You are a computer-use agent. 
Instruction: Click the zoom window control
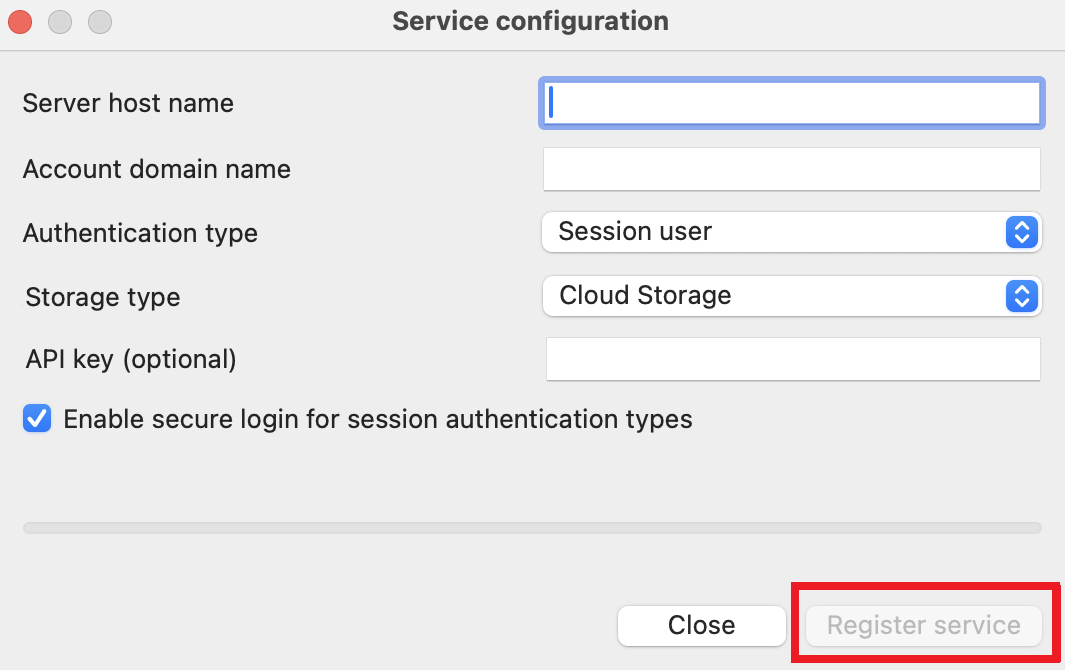pyautogui.click(x=99, y=20)
